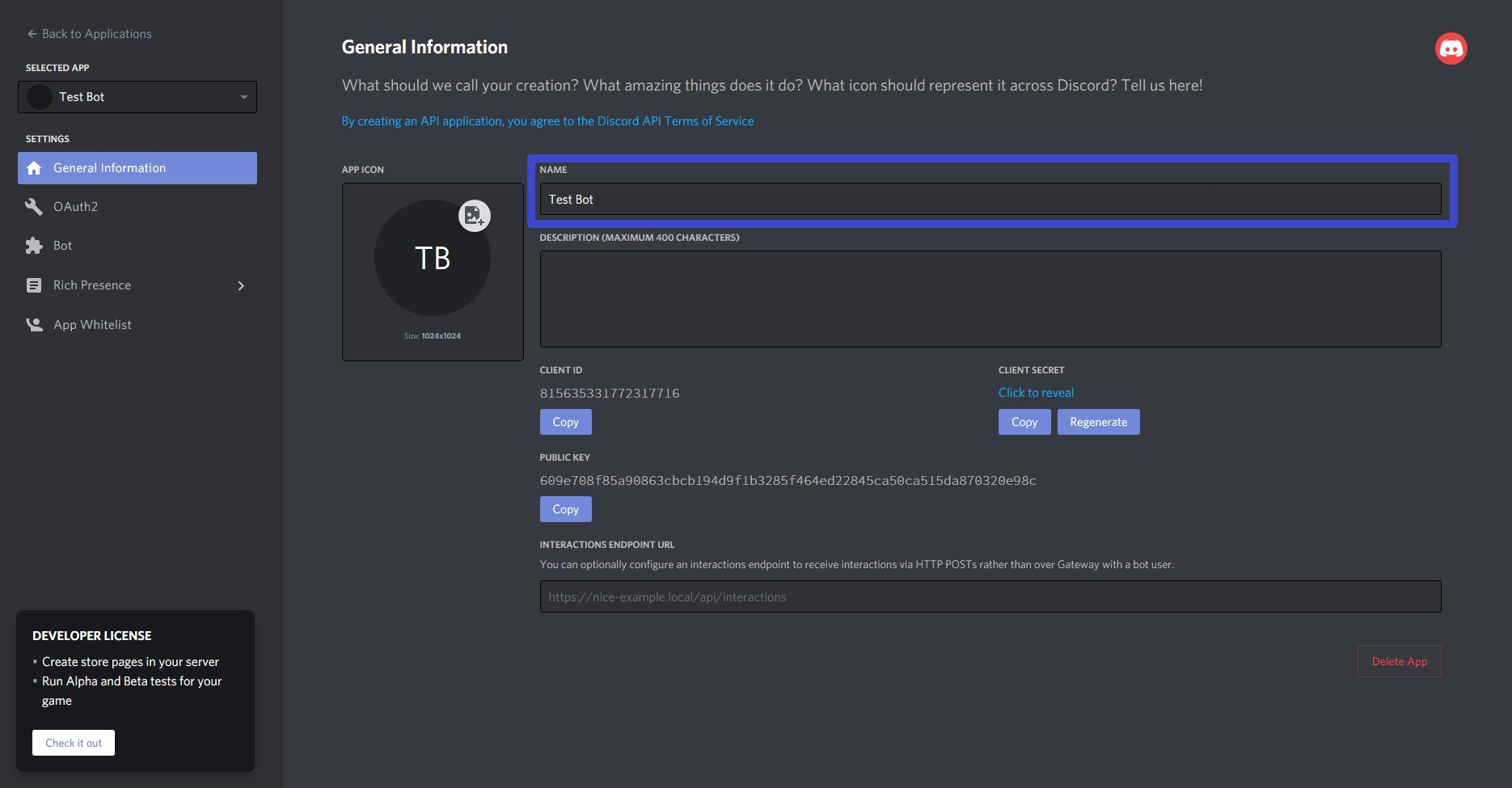Click the phone-person icon beside App Whitelist
The width and height of the screenshot is (1512, 788).
pyautogui.click(x=34, y=325)
